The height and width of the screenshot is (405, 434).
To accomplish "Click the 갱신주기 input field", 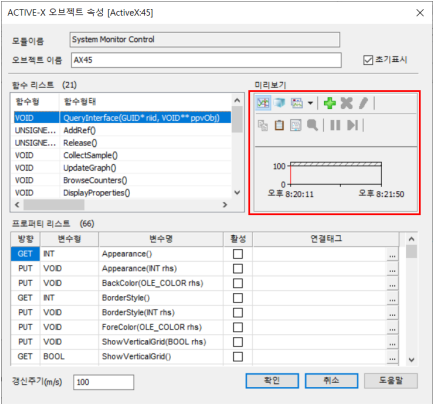I will [103, 382].
